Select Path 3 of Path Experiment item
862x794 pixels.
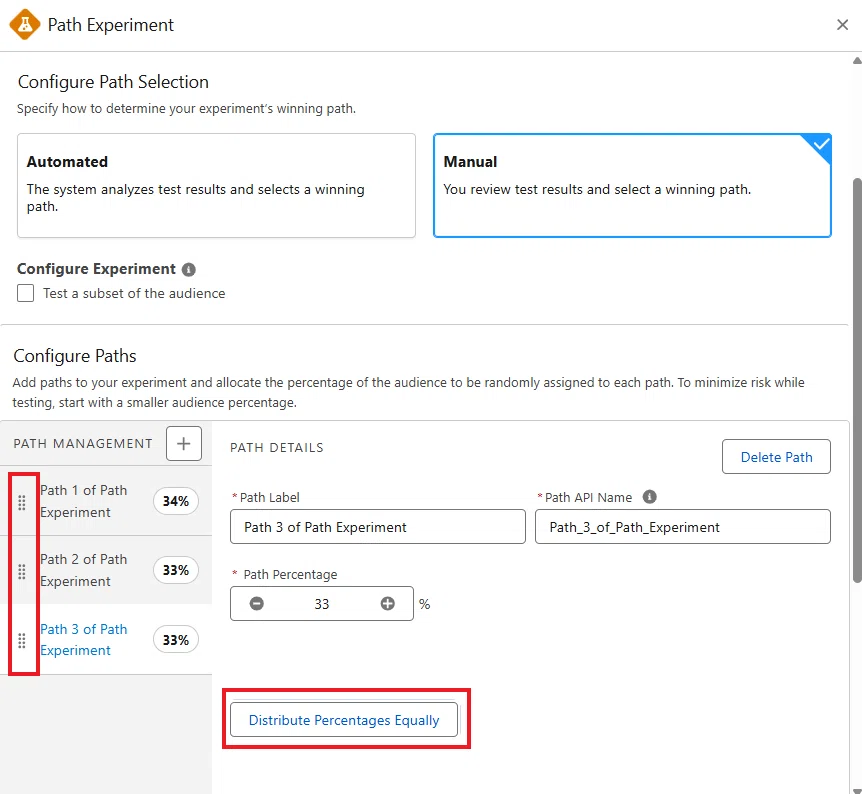(x=84, y=639)
